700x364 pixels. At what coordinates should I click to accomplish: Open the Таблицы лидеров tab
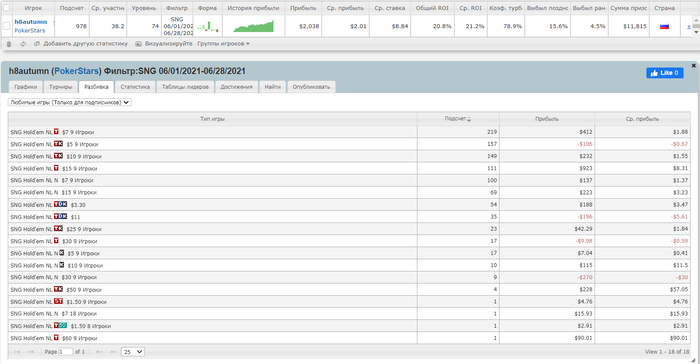click(x=185, y=87)
